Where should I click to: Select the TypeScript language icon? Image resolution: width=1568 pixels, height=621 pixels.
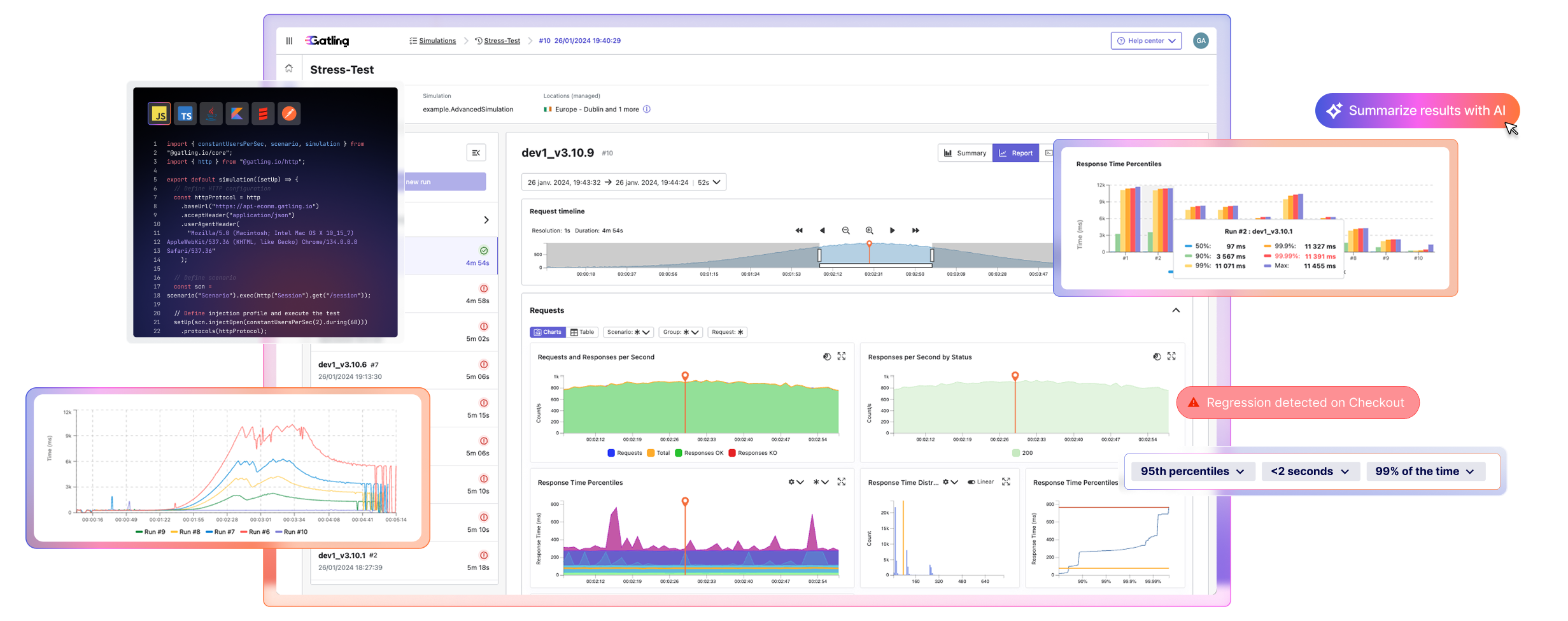185,113
